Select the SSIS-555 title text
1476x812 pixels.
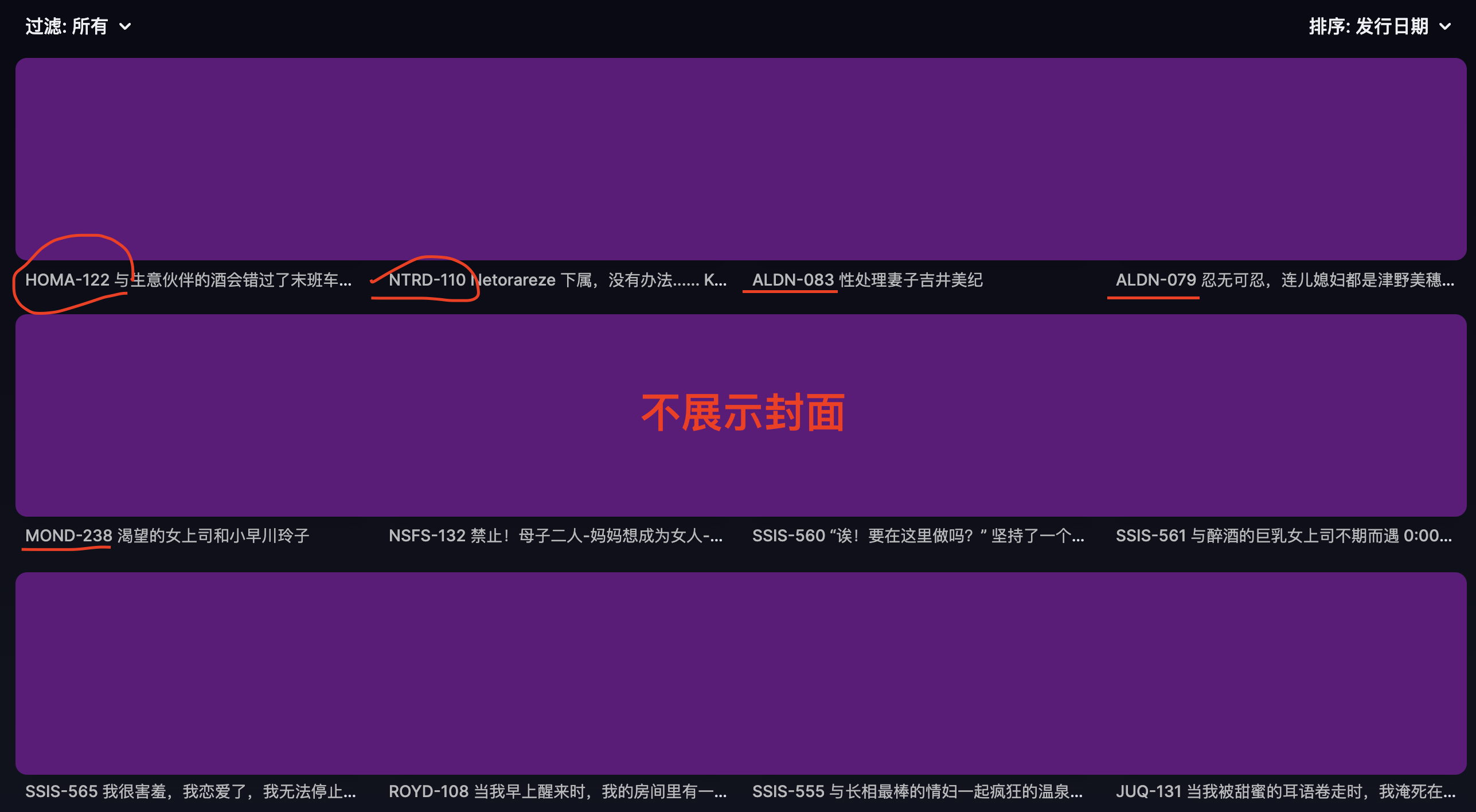click(x=917, y=791)
